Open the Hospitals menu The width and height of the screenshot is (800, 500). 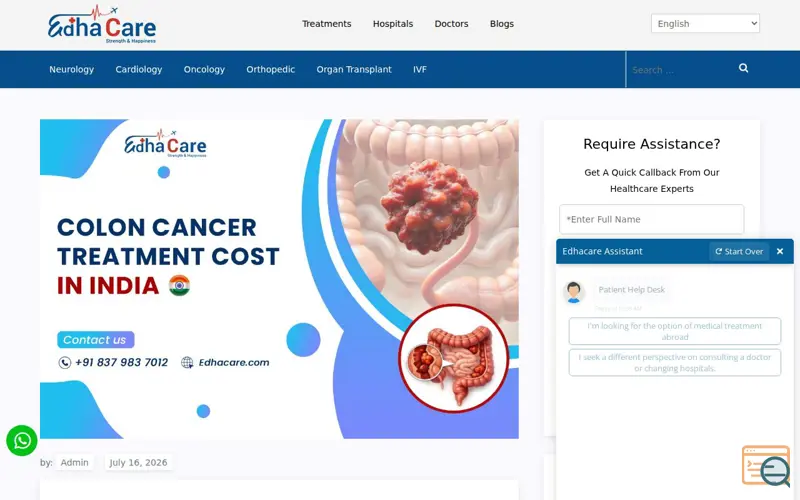[x=393, y=24]
